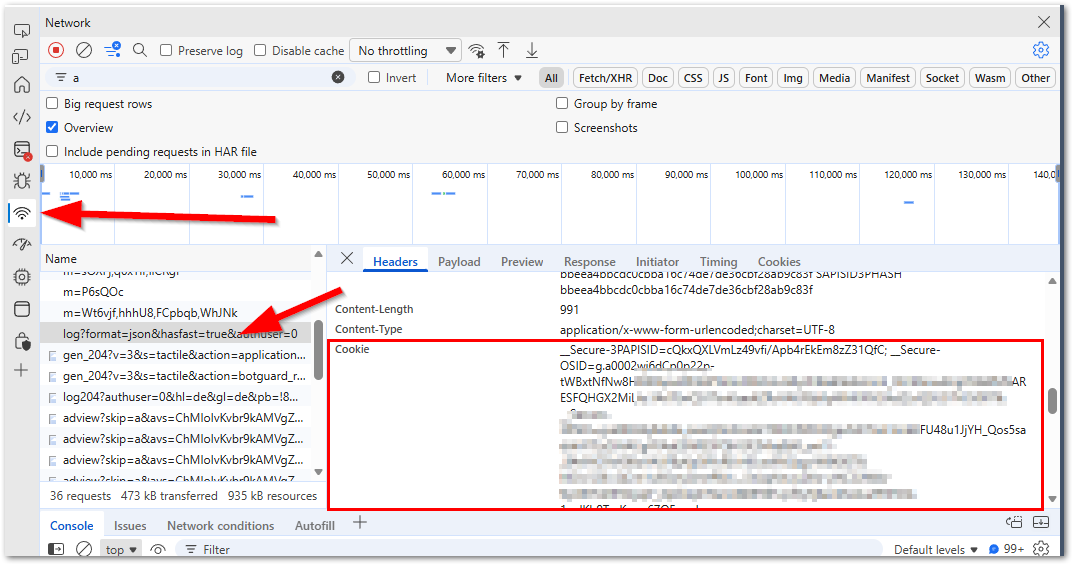Open Default levels dropdown
Viewport: 1073px width, 565px height.
click(935, 549)
